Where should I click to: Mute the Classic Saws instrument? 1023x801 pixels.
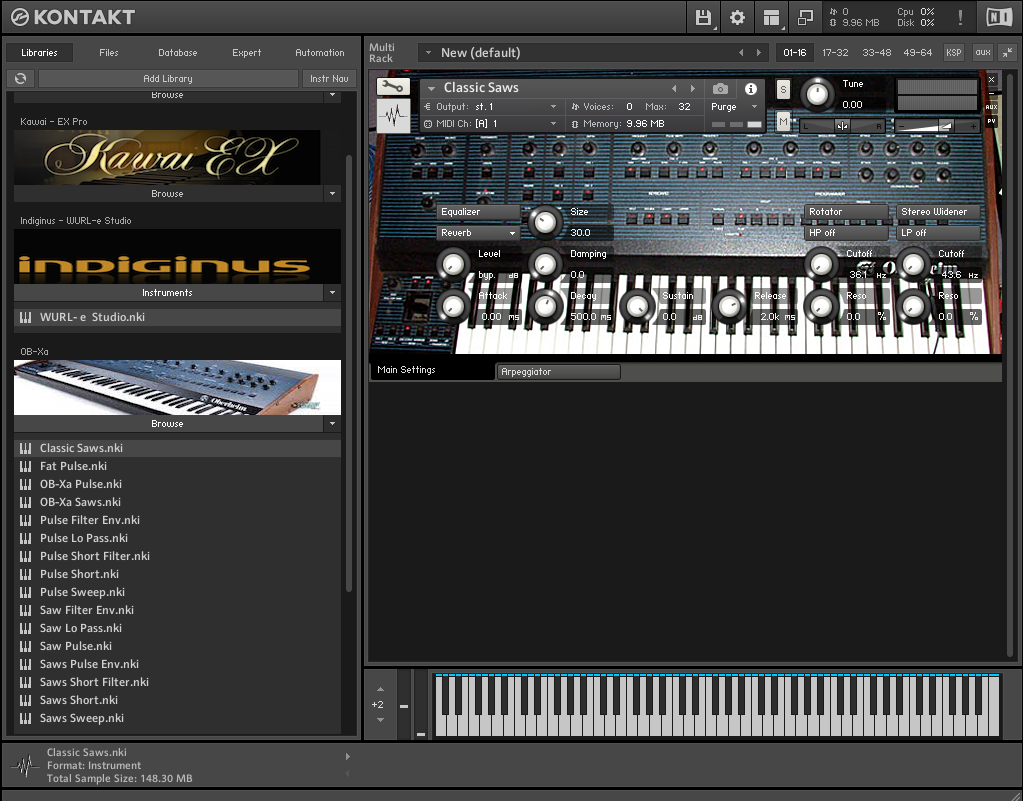(x=783, y=121)
